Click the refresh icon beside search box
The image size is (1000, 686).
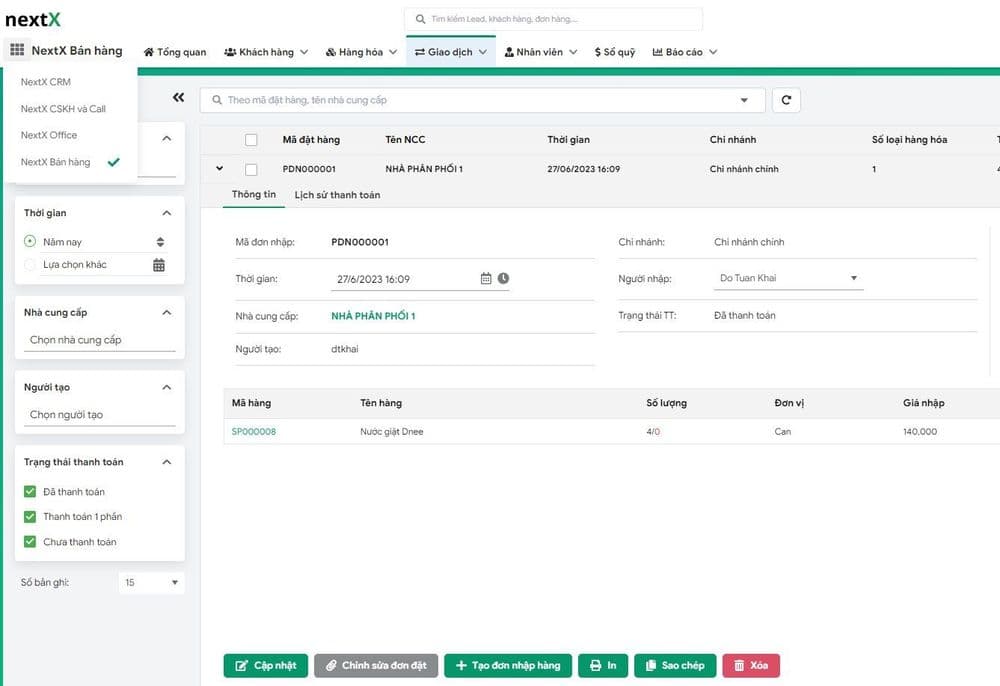pos(786,100)
